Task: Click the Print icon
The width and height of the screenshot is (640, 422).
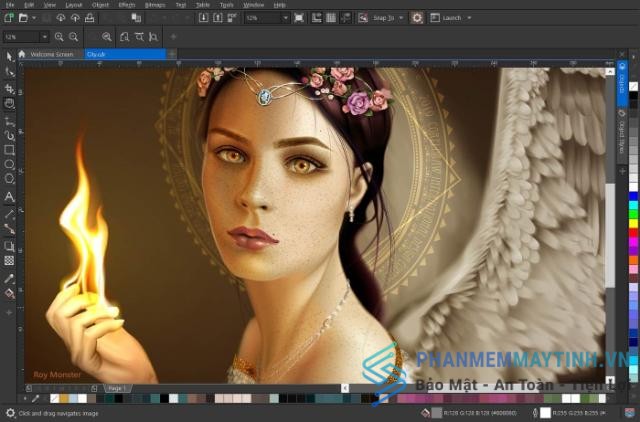Action: coord(89,18)
